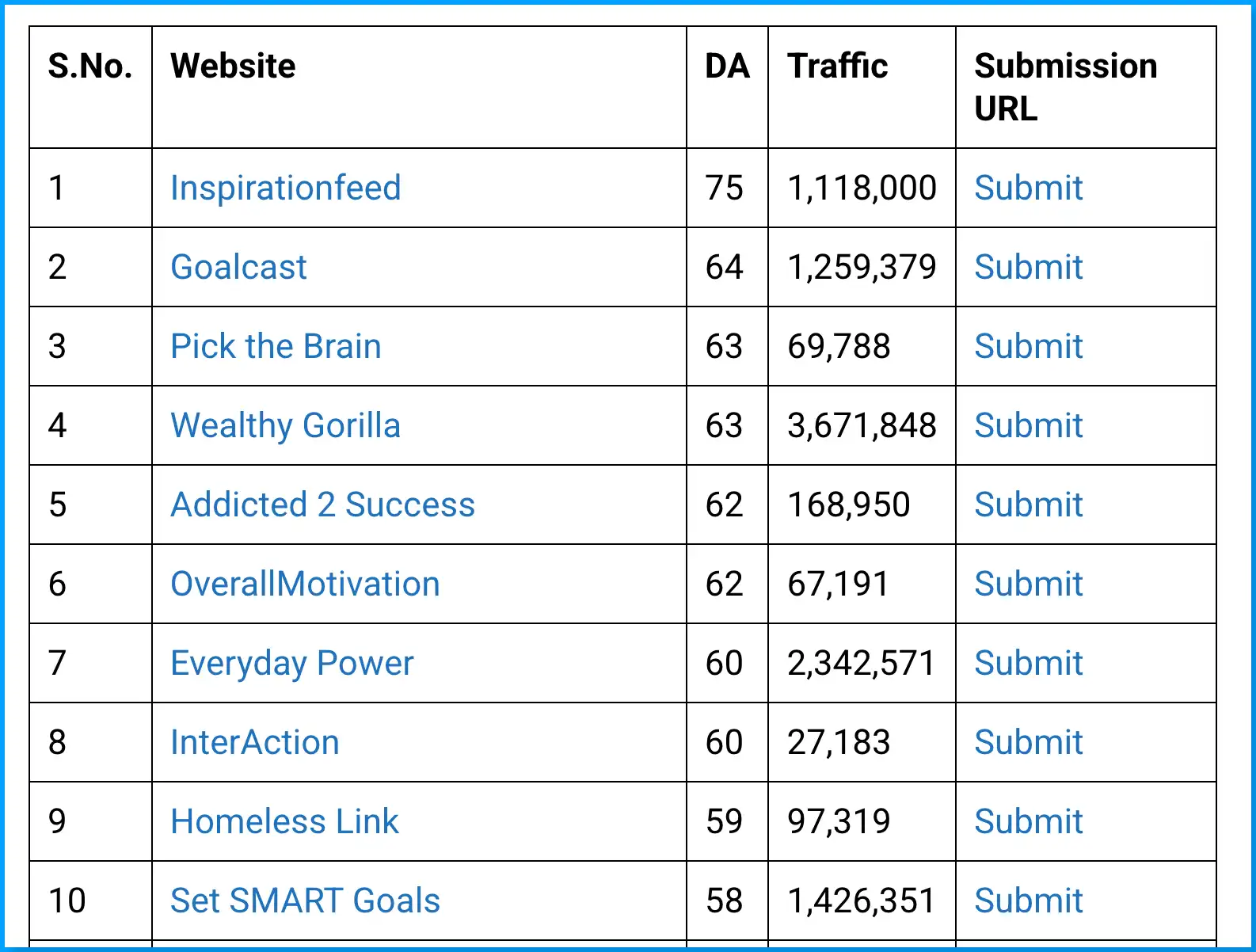
Task: Open the Inspirationfeed website link
Action: click(285, 188)
